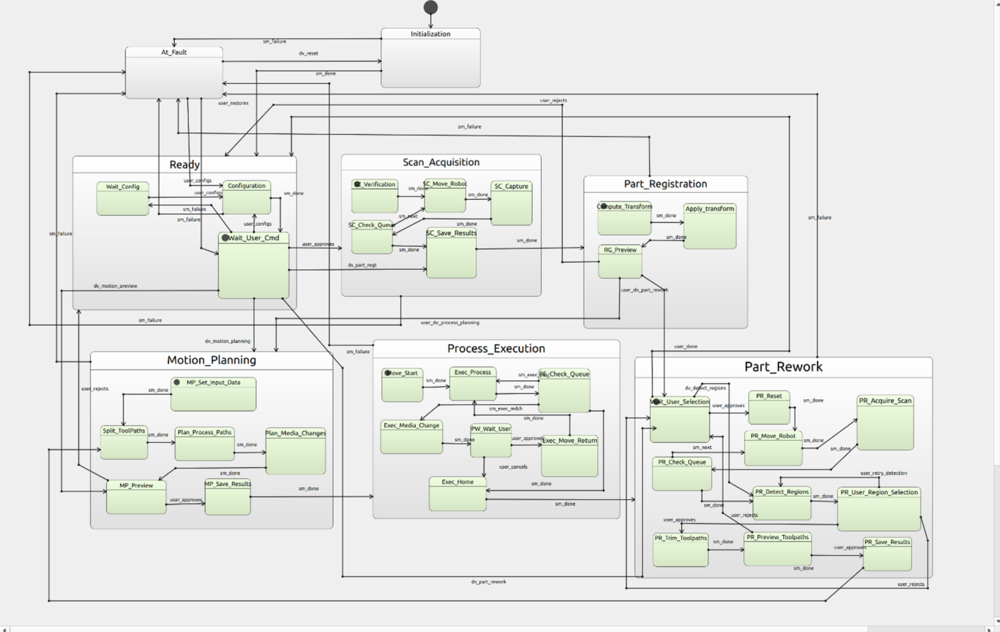Select the MP_Set_Input_Data state
1000x632 pixels.
pyautogui.click(x=213, y=394)
